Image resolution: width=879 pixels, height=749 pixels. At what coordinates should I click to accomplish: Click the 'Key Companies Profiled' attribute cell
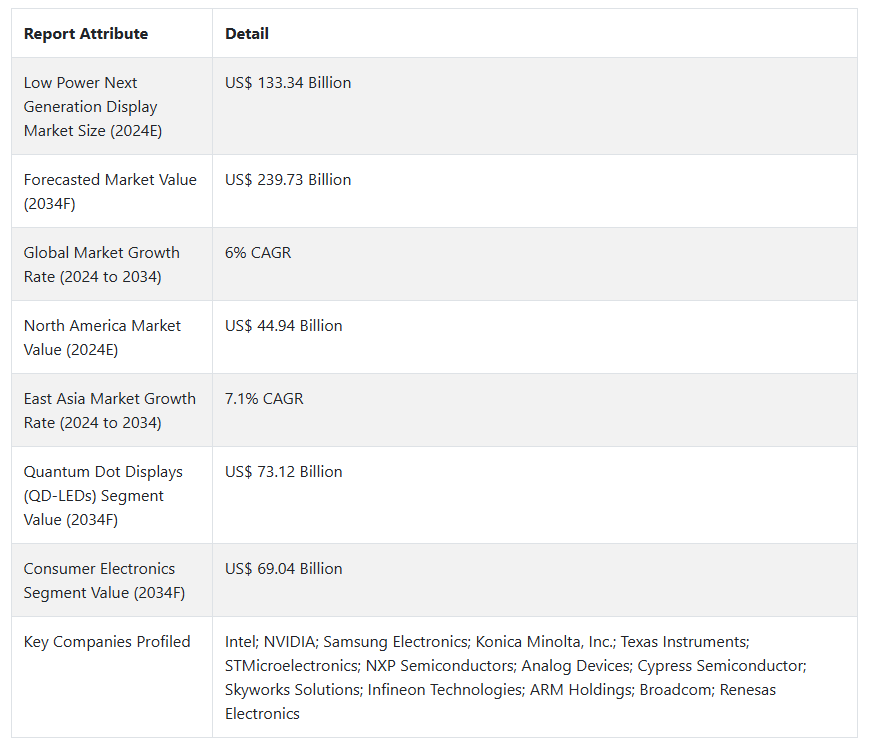pyautogui.click(x=107, y=642)
